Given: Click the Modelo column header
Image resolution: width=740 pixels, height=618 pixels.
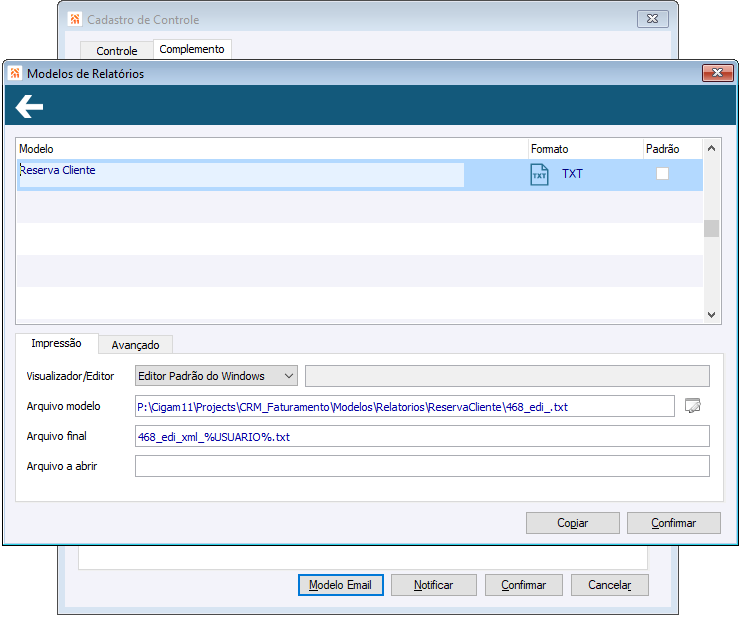Looking at the screenshot, I should [272, 149].
